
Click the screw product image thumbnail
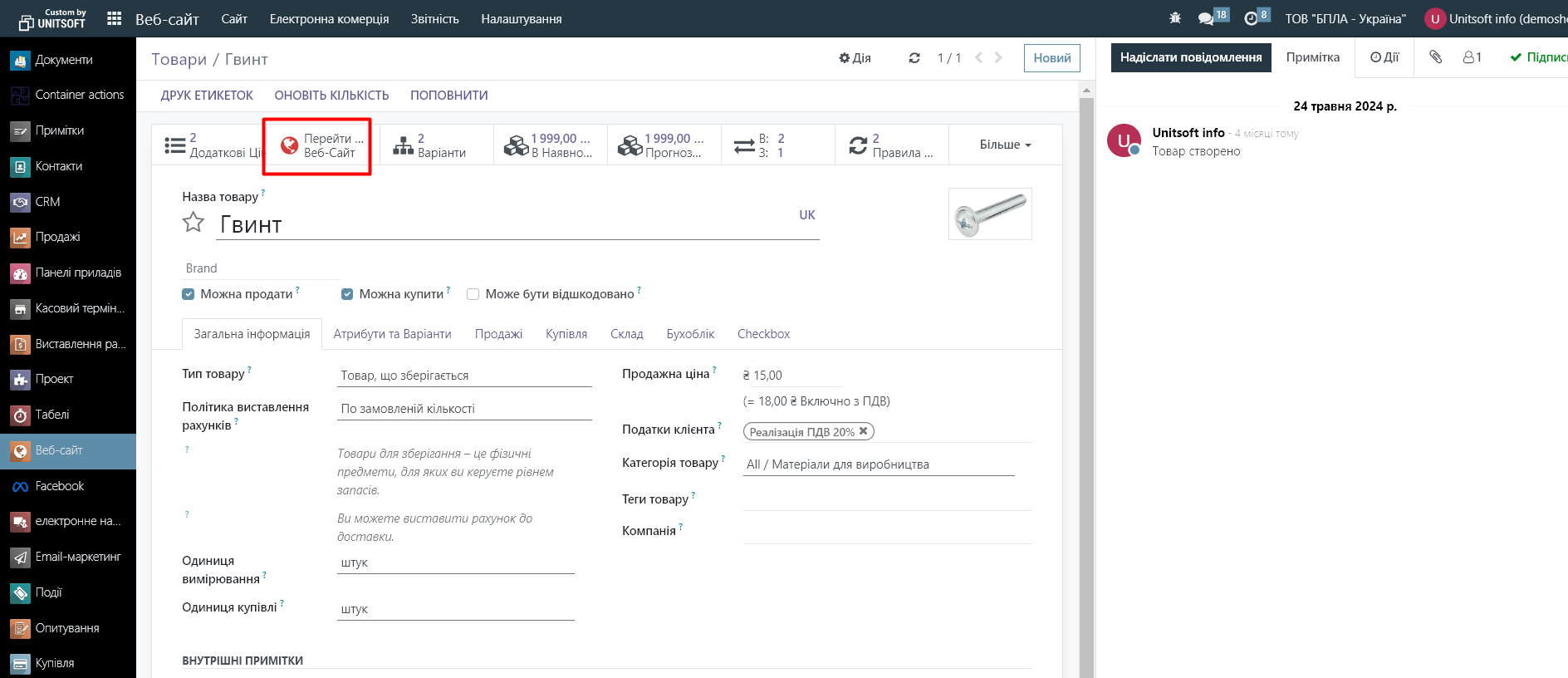(990, 214)
